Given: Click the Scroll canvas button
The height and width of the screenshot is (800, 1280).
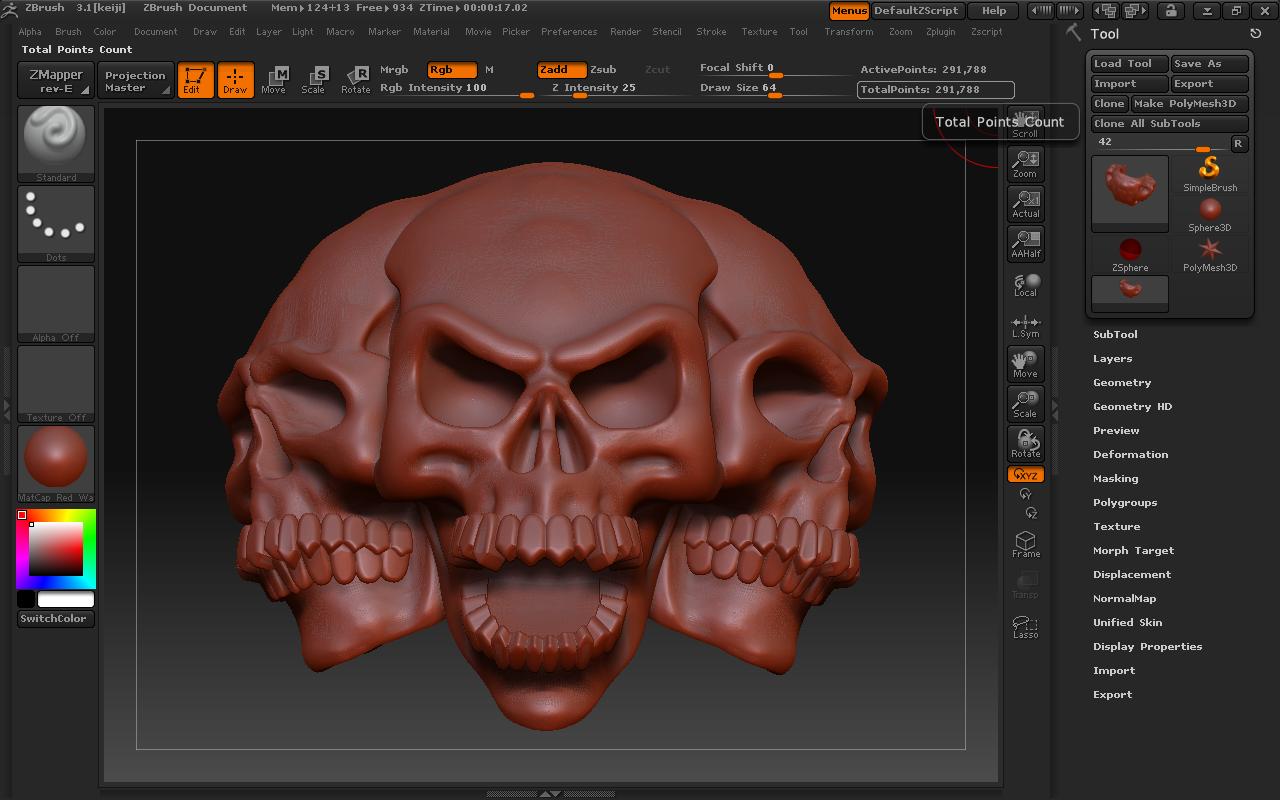Looking at the screenshot, I should tap(1025, 123).
